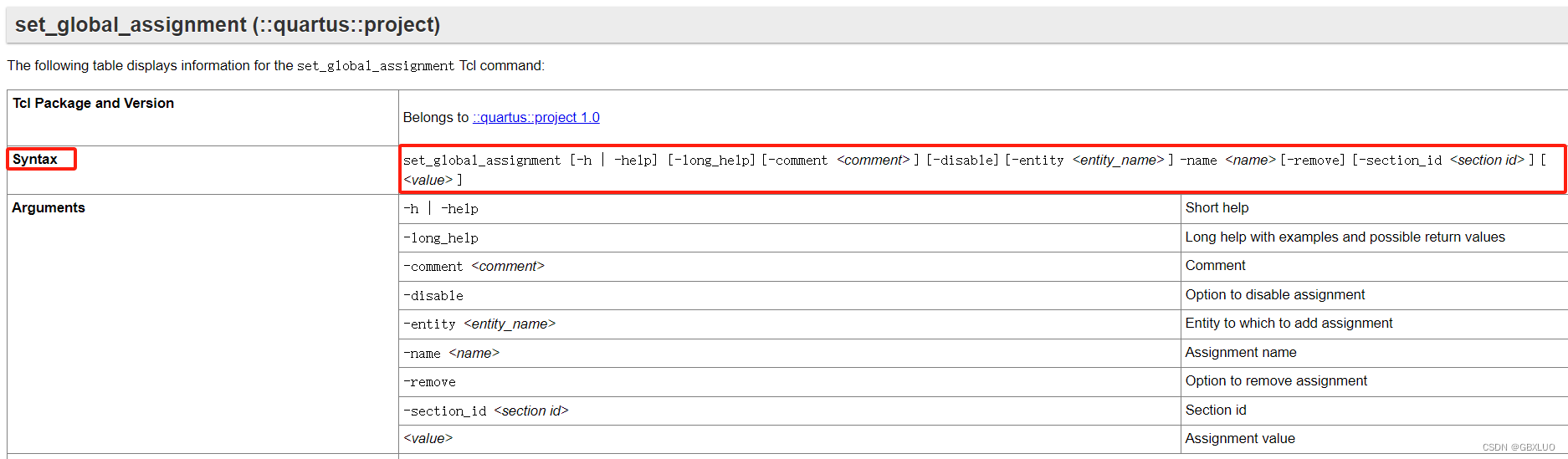1568x459 pixels.
Task: Select the '<value>' argument cell
Action: pyautogui.click(x=790, y=439)
